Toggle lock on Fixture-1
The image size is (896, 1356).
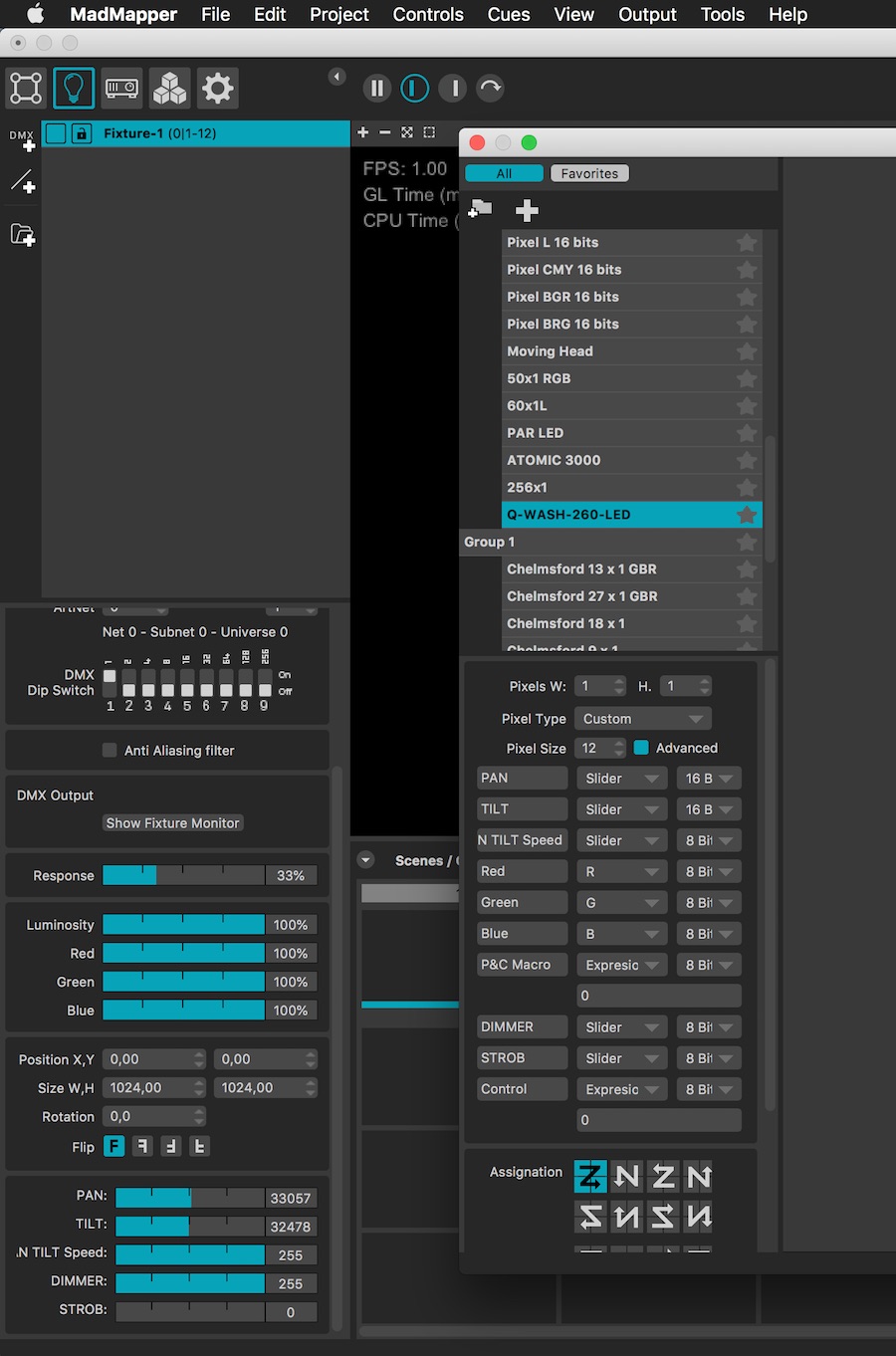(82, 133)
